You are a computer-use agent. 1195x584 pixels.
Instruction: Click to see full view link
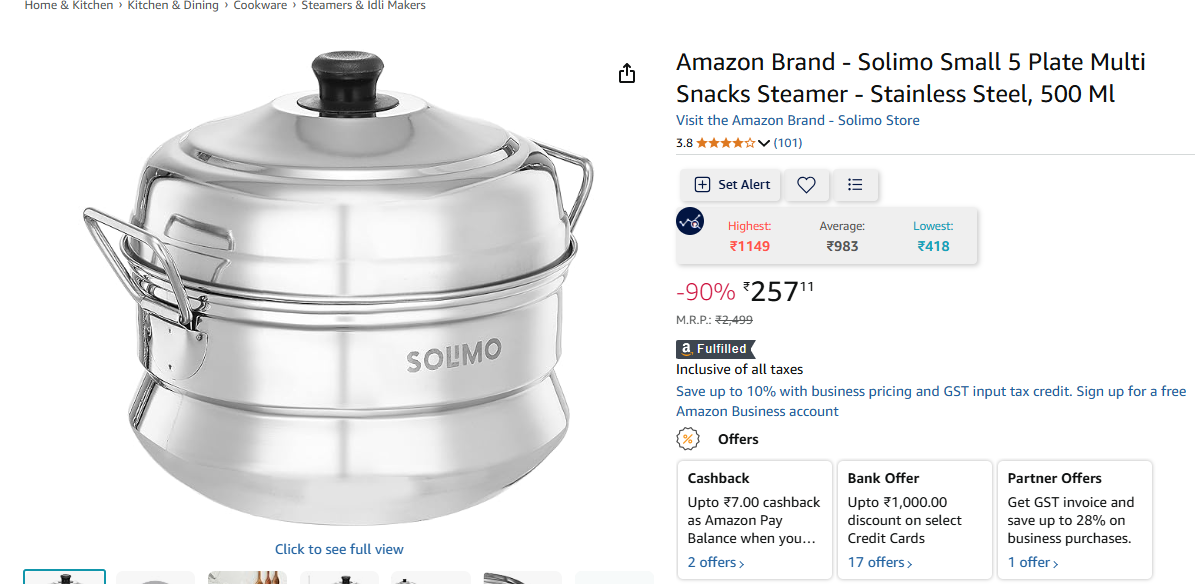click(339, 549)
